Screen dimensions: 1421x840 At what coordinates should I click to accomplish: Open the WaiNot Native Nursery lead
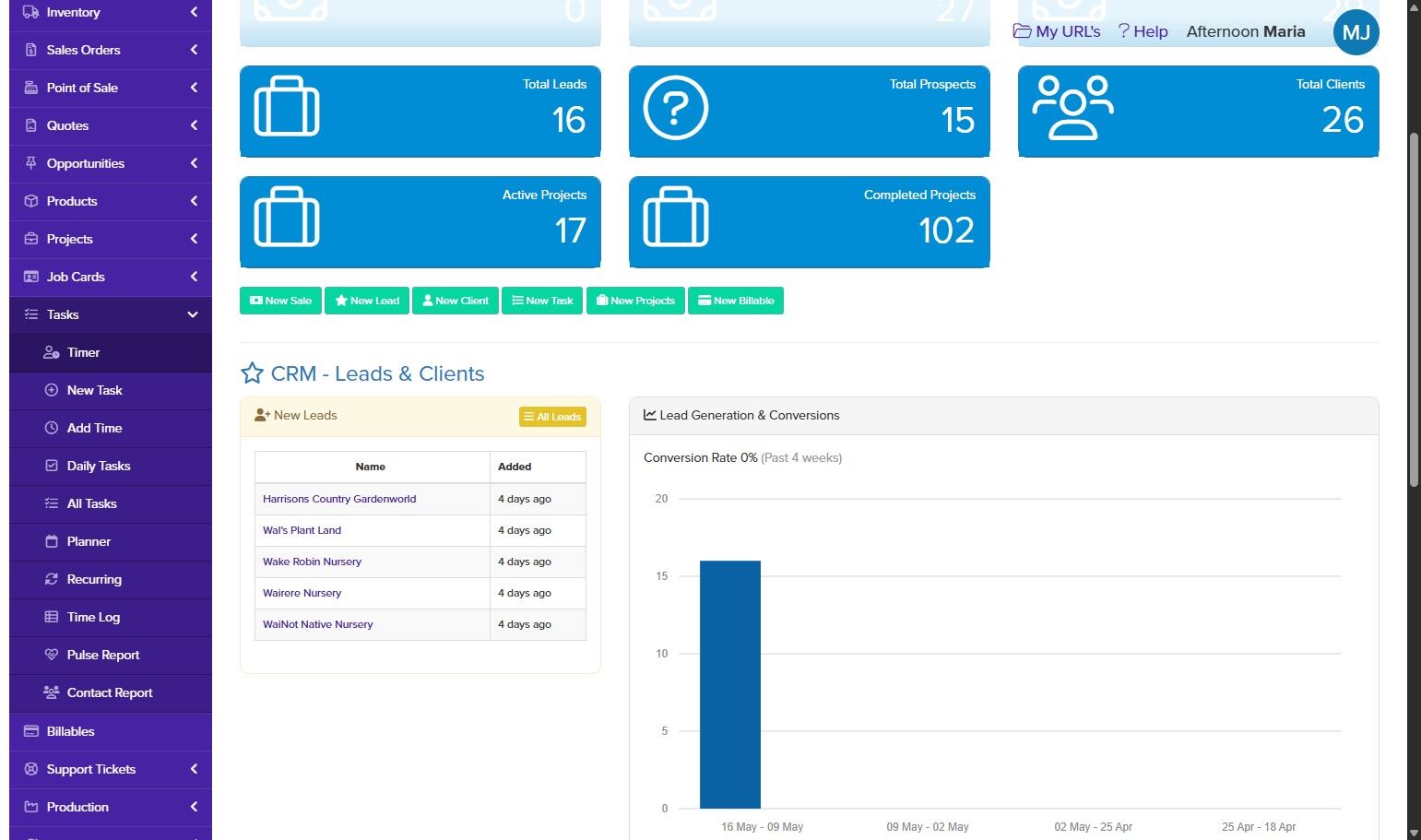click(318, 624)
